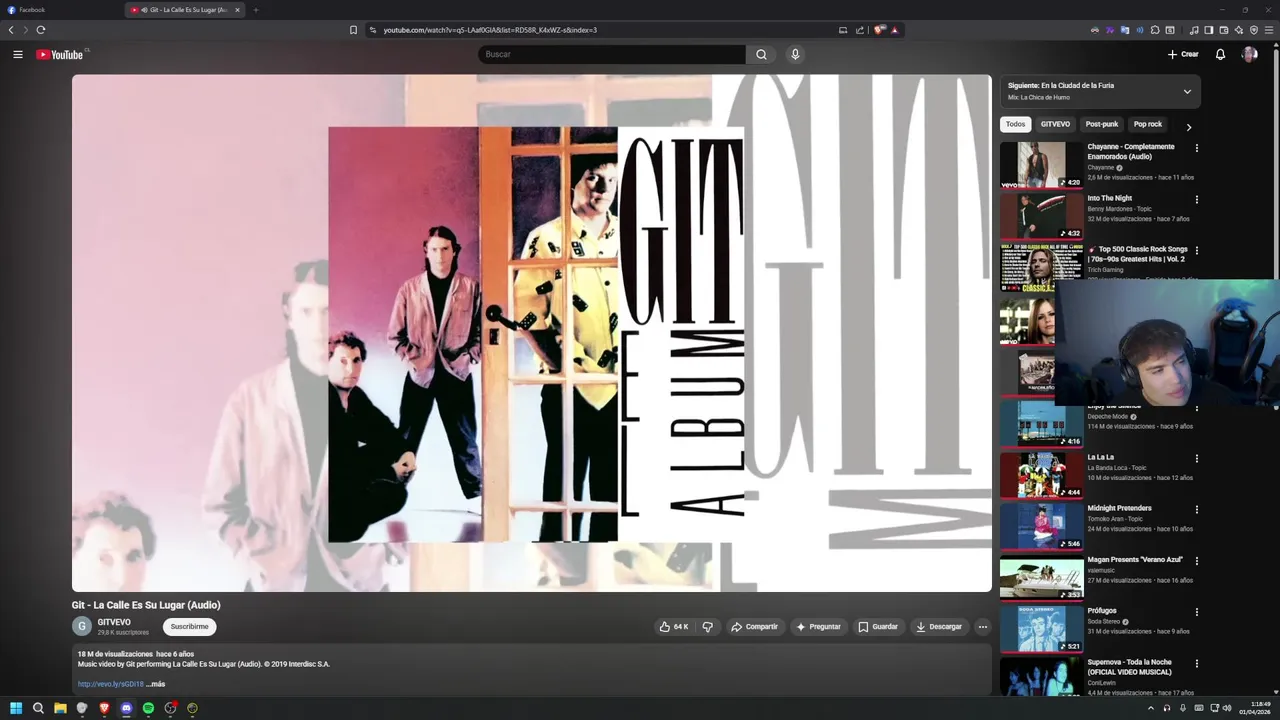Select the Todos filter chip

tap(1015, 124)
